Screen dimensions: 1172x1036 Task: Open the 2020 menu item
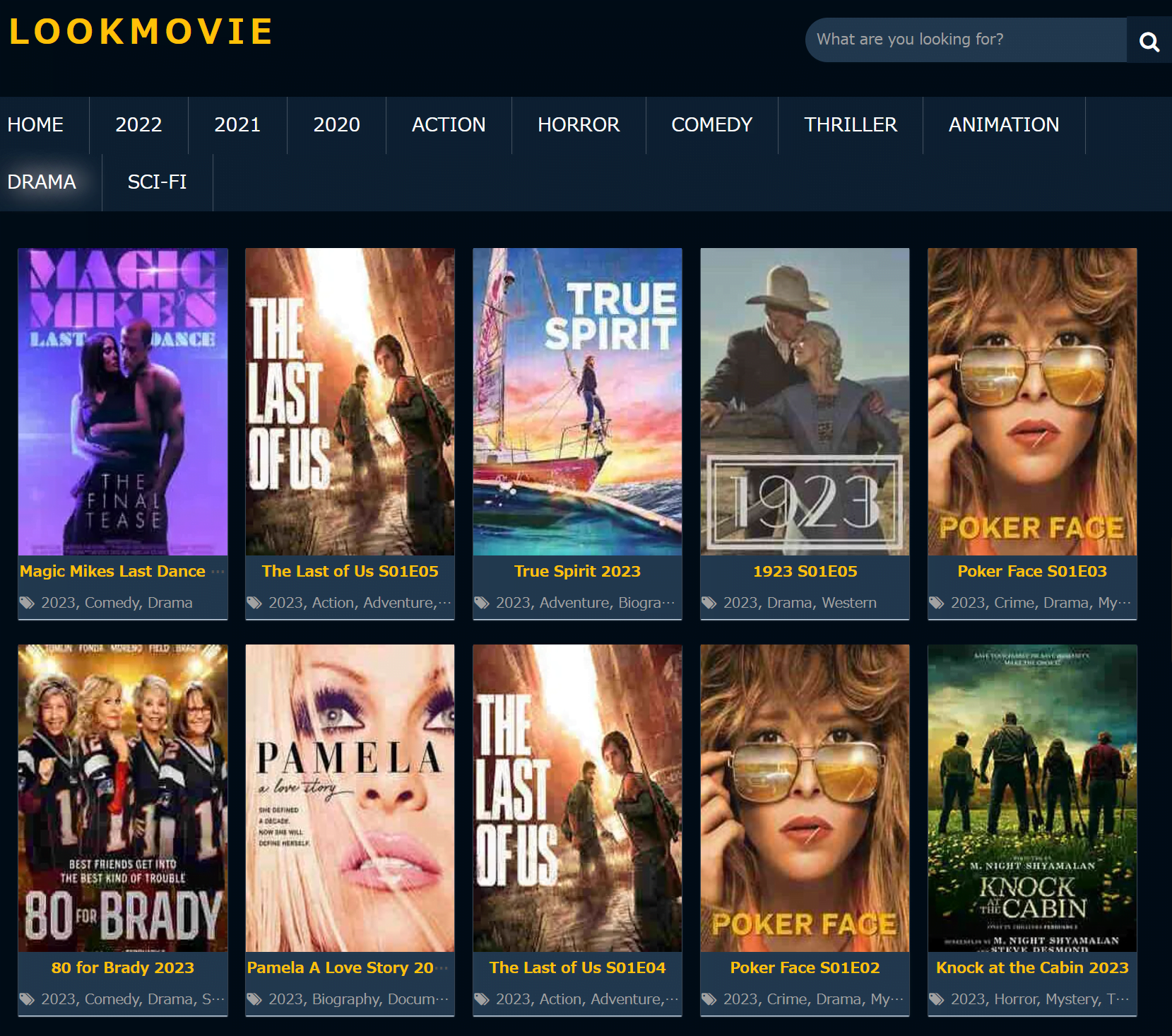[x=336, y=125]
